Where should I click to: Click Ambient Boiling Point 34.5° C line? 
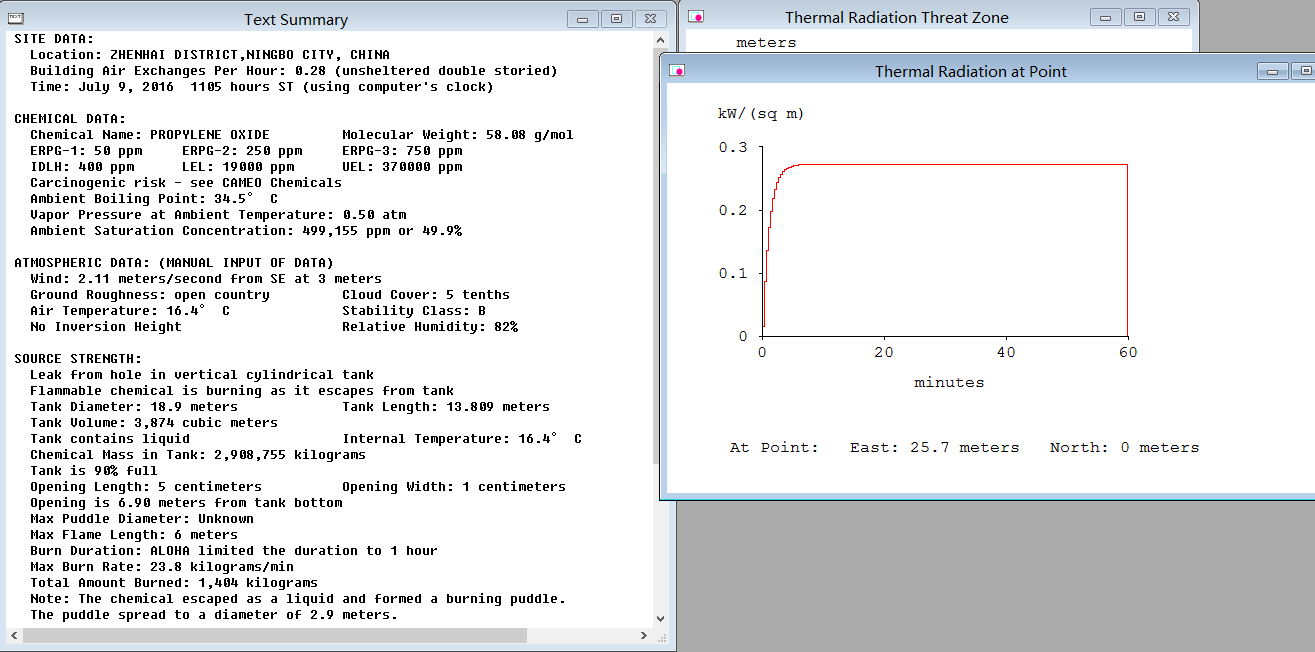point(154,198)
